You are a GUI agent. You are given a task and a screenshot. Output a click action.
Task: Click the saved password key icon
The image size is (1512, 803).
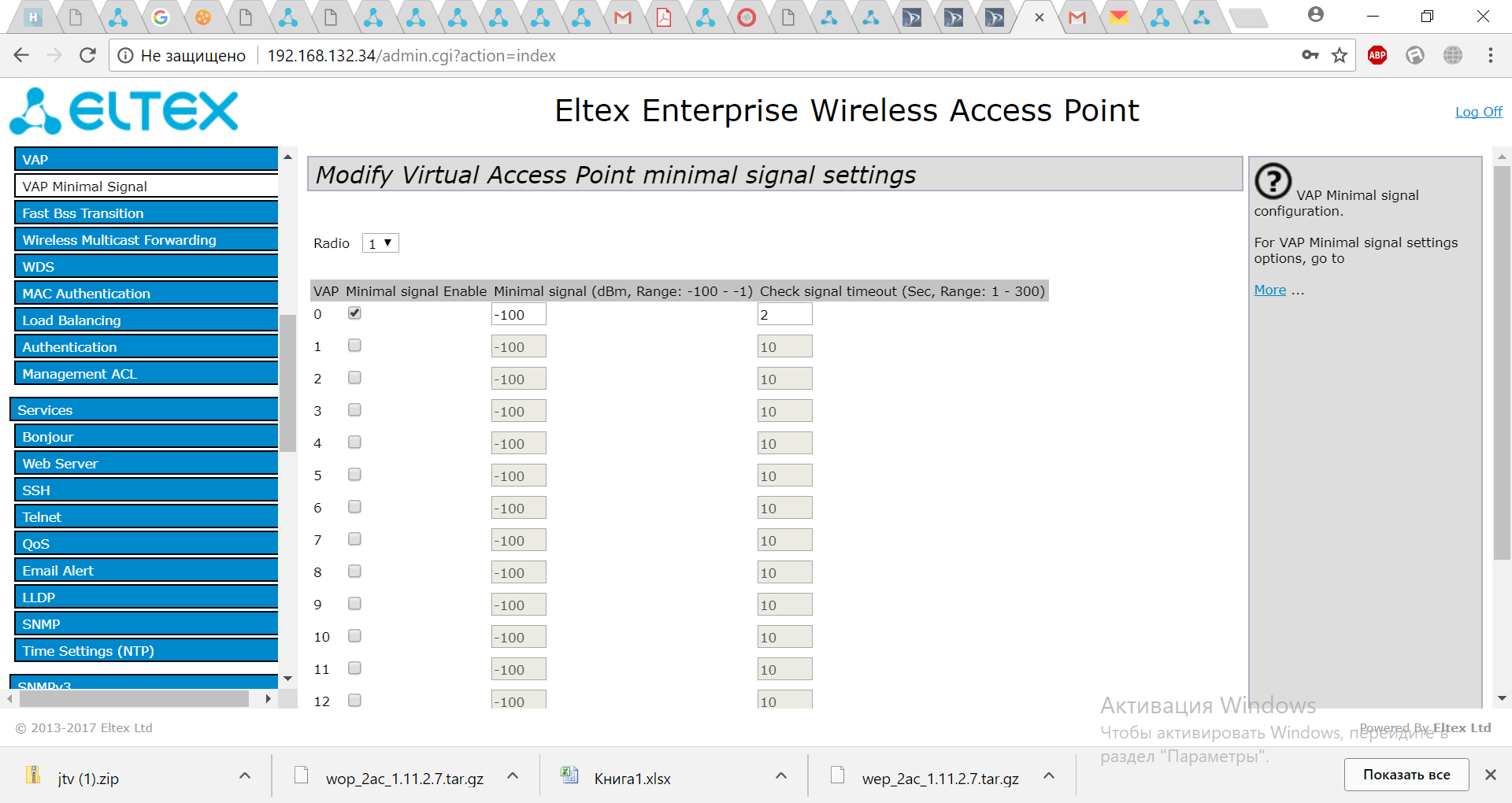point(1310,55)
